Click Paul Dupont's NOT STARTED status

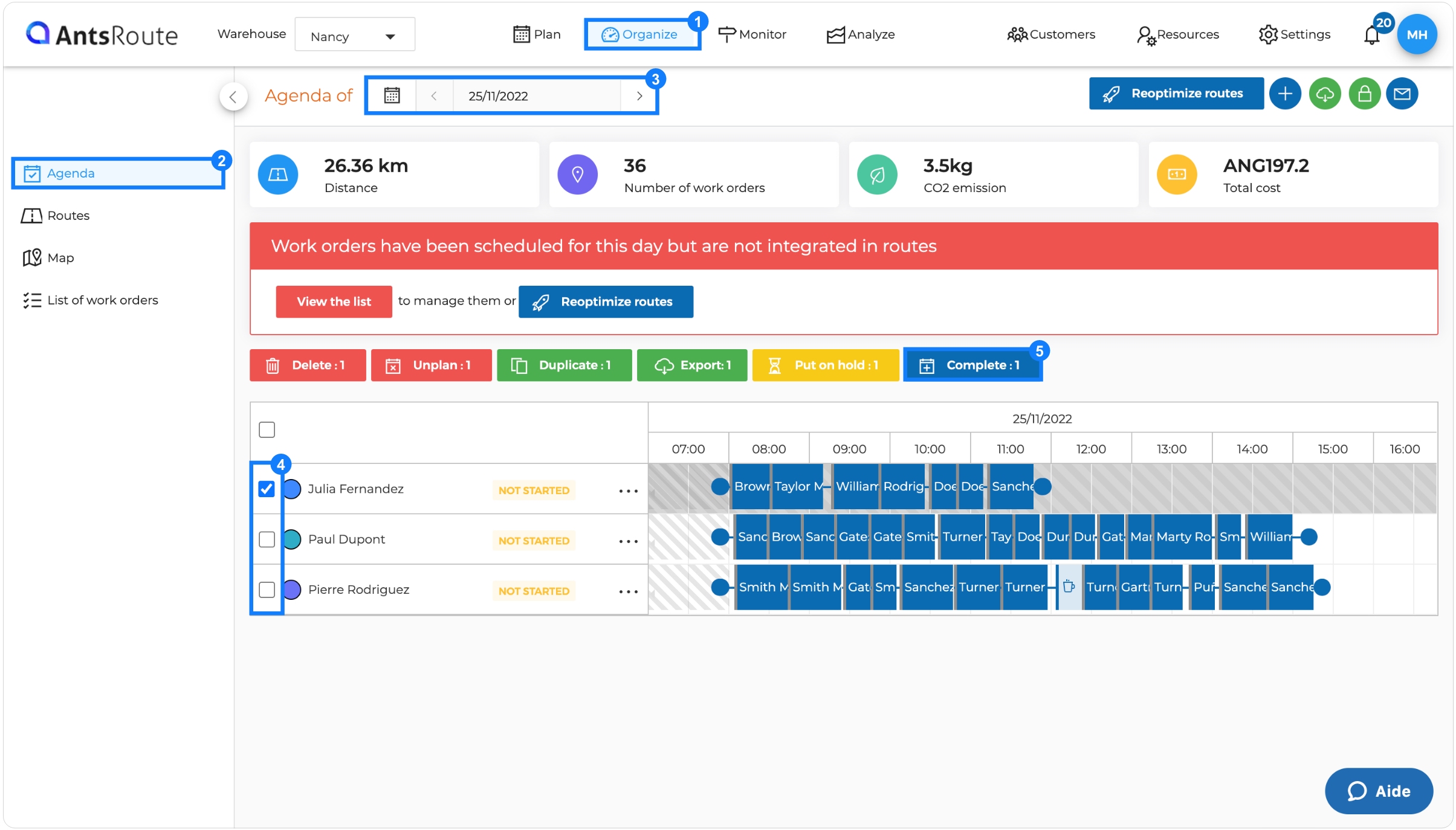click(534, 541)
